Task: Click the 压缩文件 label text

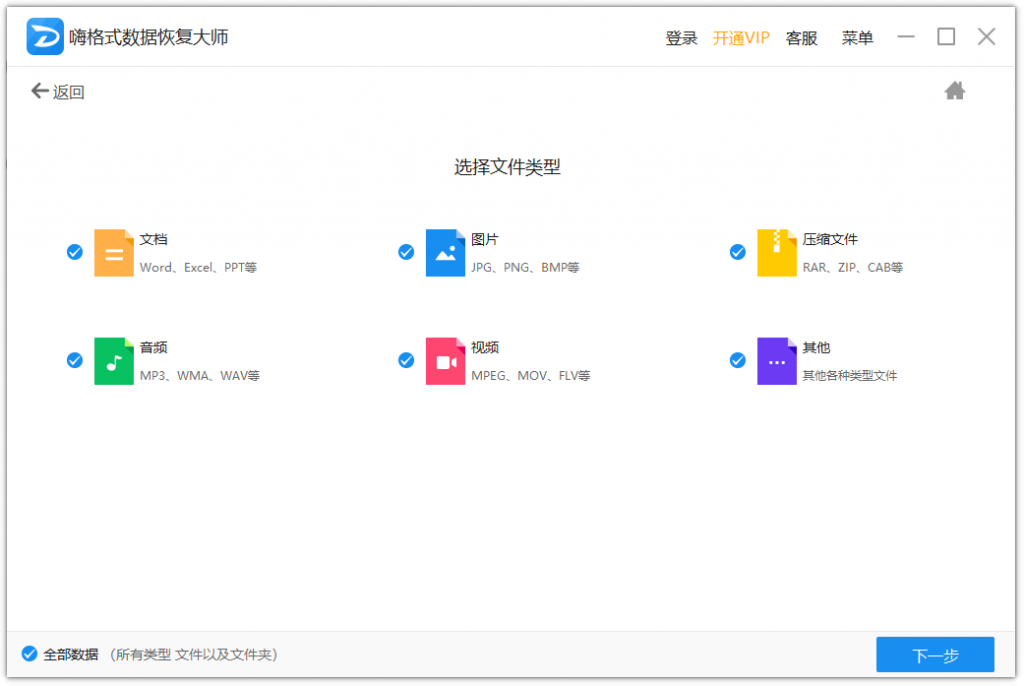Action: (830, 239)
